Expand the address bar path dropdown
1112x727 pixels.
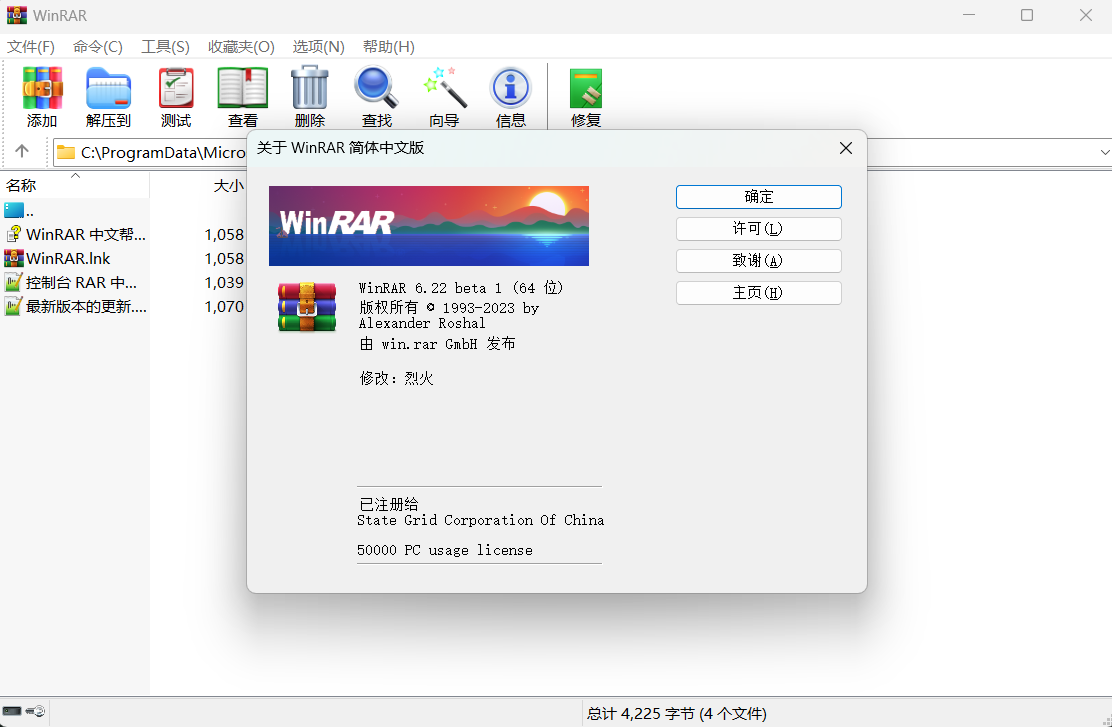[1105, 152]
